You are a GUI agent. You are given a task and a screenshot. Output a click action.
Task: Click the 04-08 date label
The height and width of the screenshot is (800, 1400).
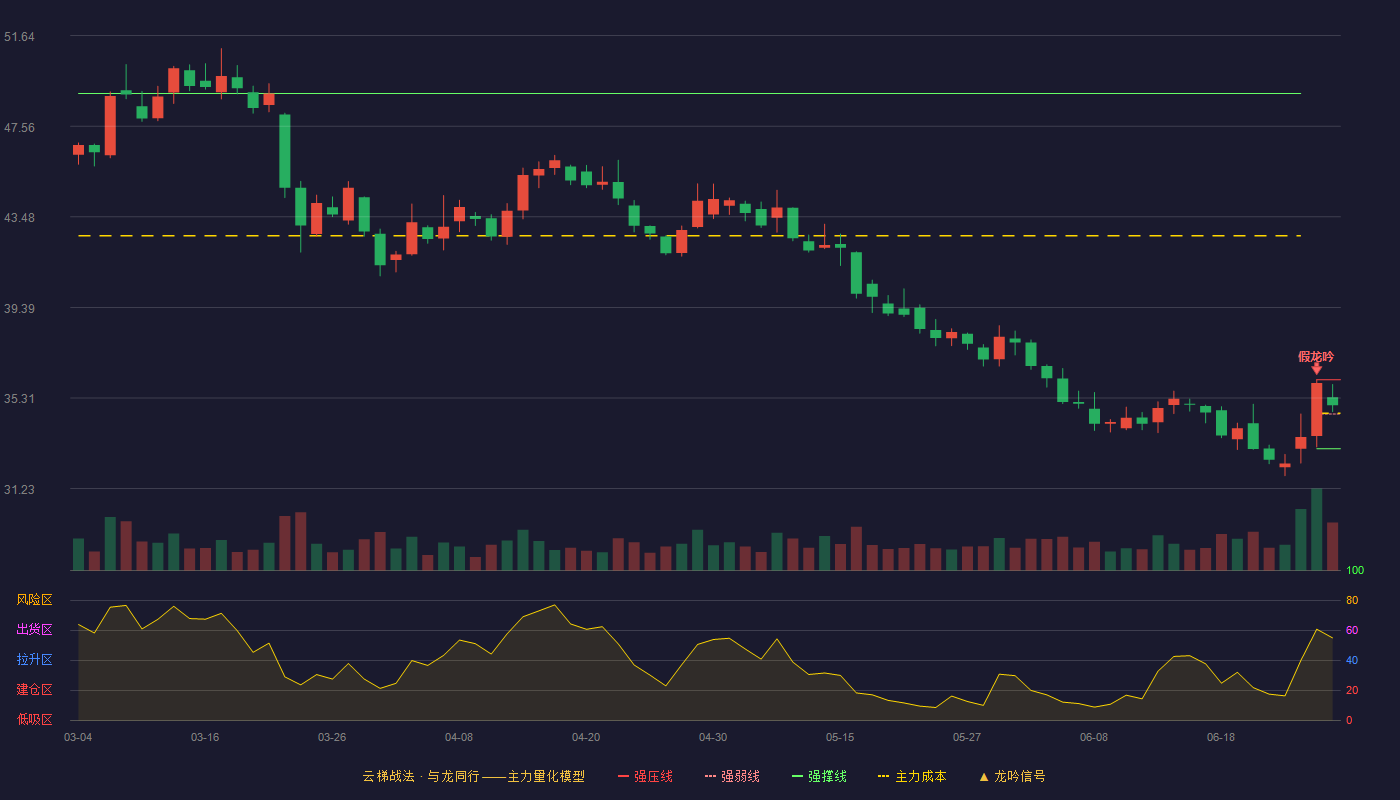click(x=459, y=737)
